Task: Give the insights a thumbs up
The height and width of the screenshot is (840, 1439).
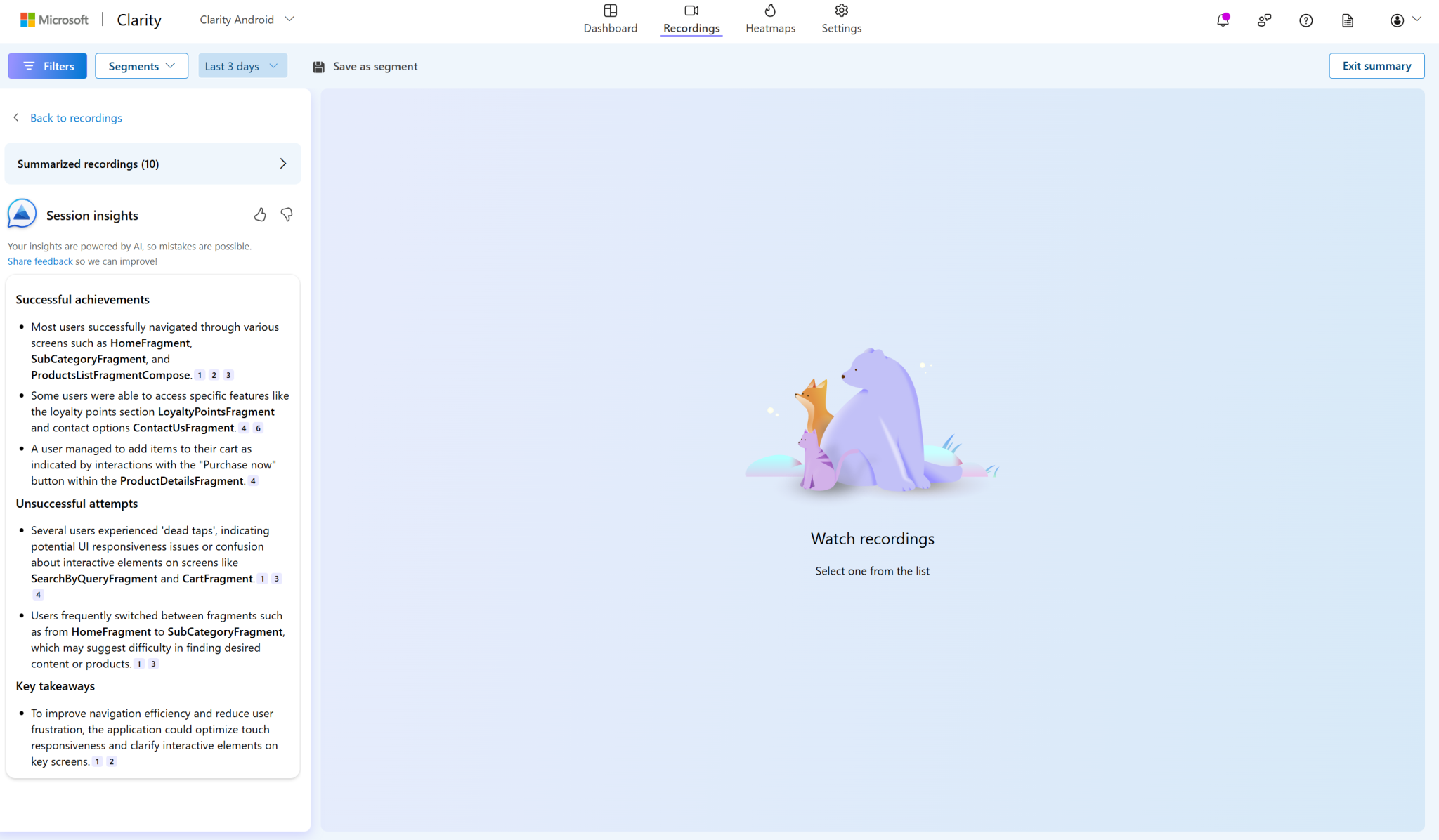Action: point(260,214)
